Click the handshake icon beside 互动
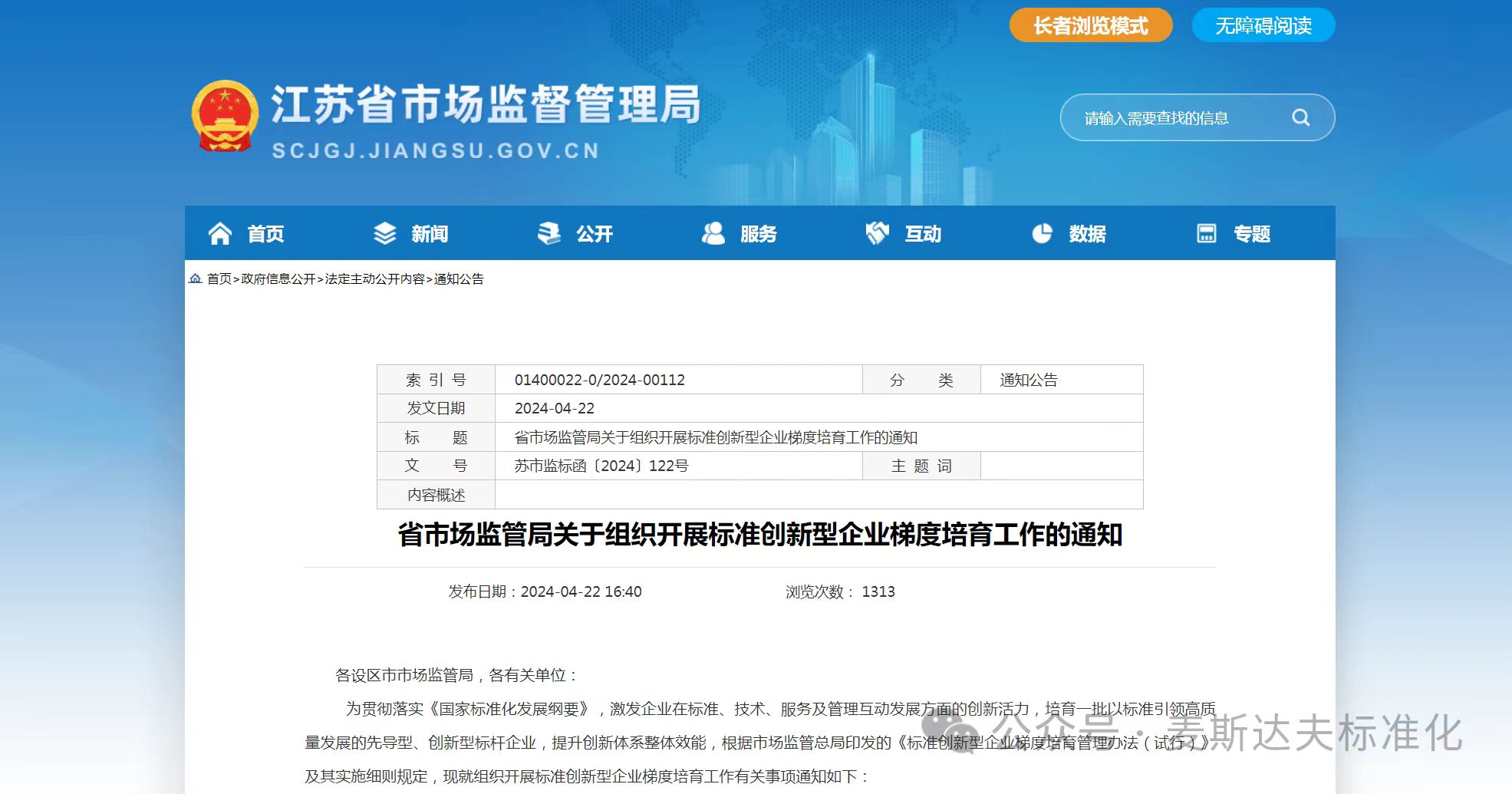Screen dimensions: 1512x794 pyautogui.click(x=877, y=233)
